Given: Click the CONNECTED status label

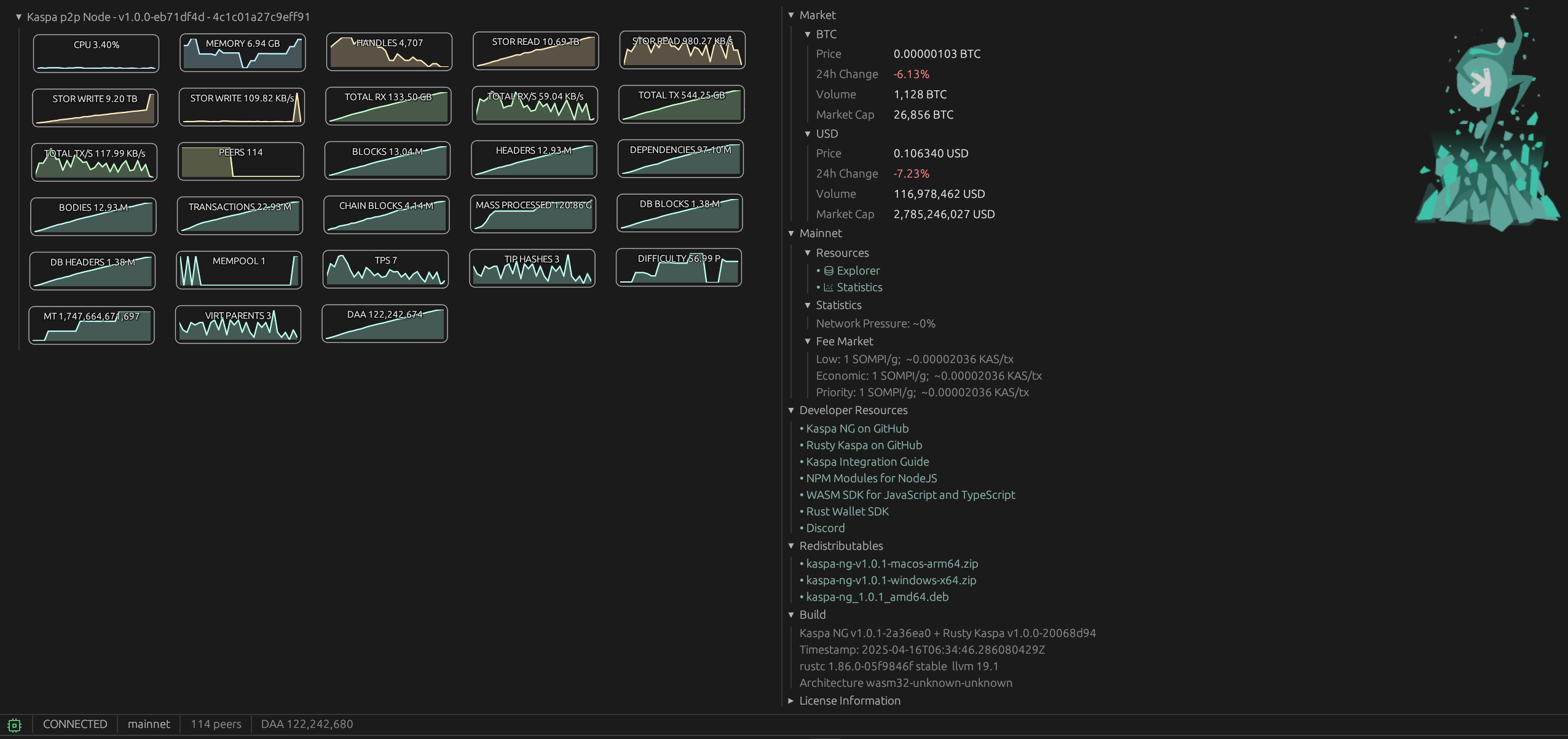Looking at the screenshot, I should (75, 724).
